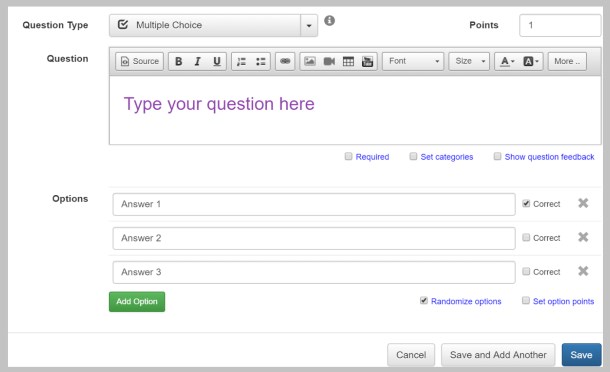
Task: Insert a numbered list
Action: tap(242, 61)
